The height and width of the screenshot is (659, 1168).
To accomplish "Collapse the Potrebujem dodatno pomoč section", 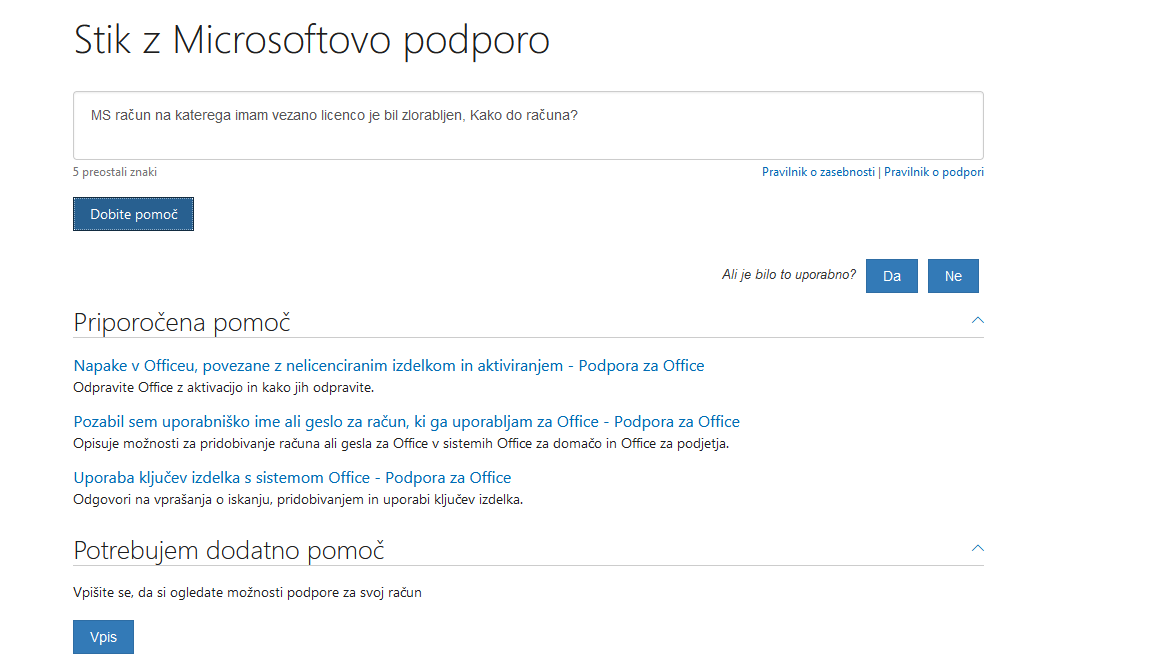I will 977,548.
